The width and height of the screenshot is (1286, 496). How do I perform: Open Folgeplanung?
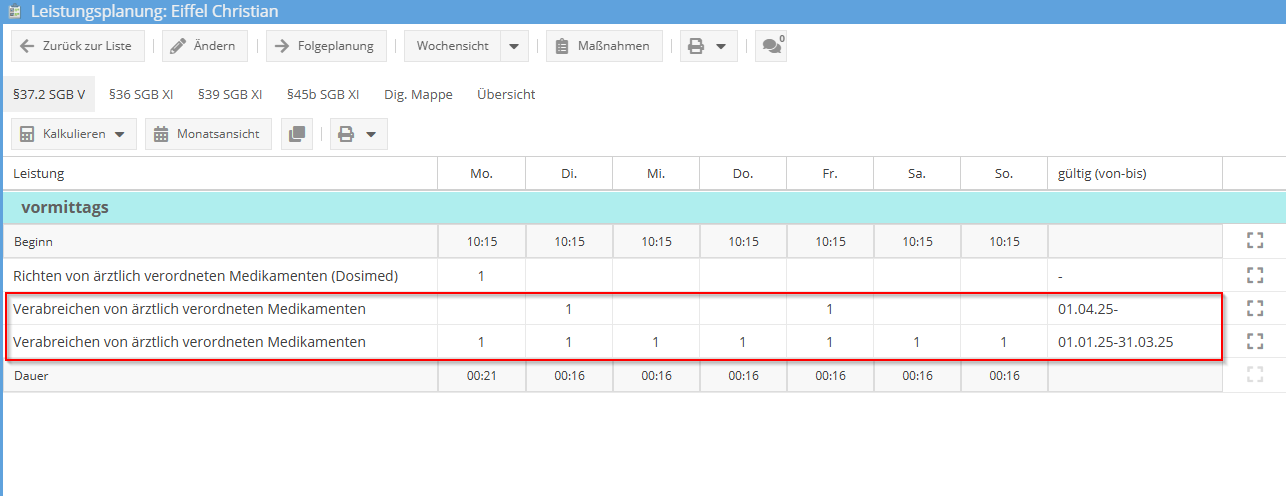(x=326, y=46)
